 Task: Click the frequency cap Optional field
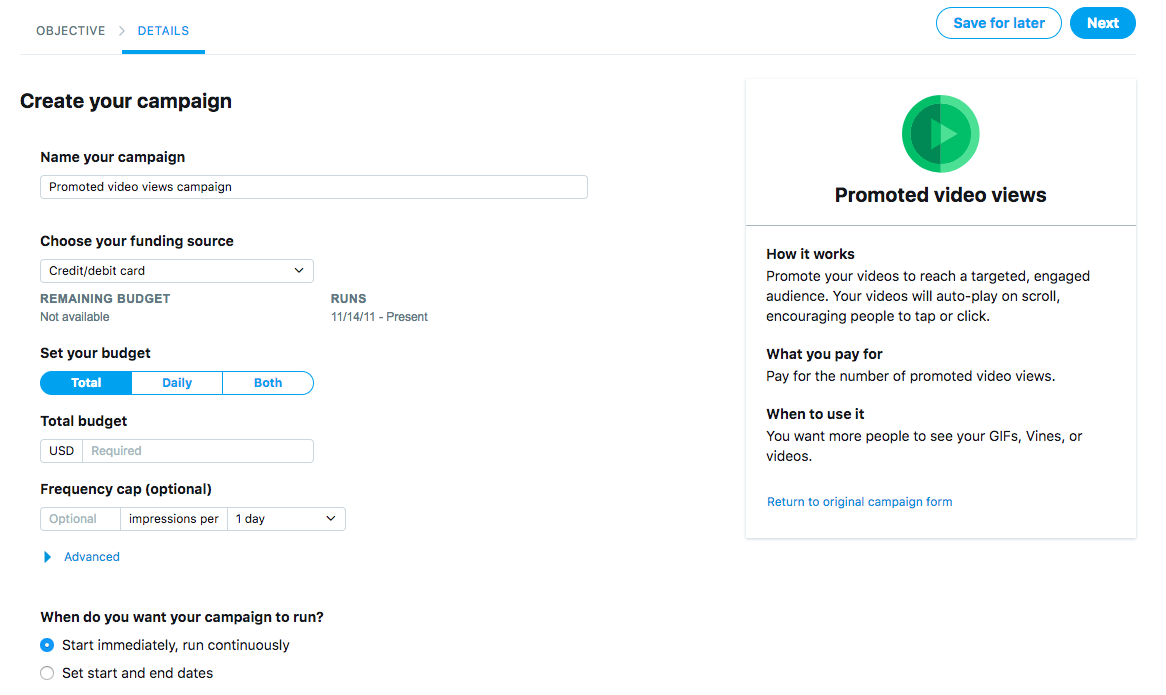tap(80, 519)
